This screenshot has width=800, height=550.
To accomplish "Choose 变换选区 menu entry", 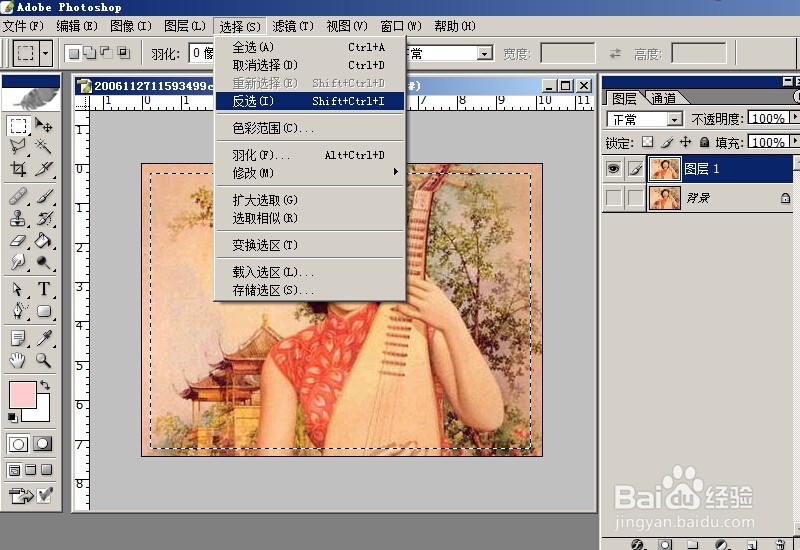I will (309, 245).
